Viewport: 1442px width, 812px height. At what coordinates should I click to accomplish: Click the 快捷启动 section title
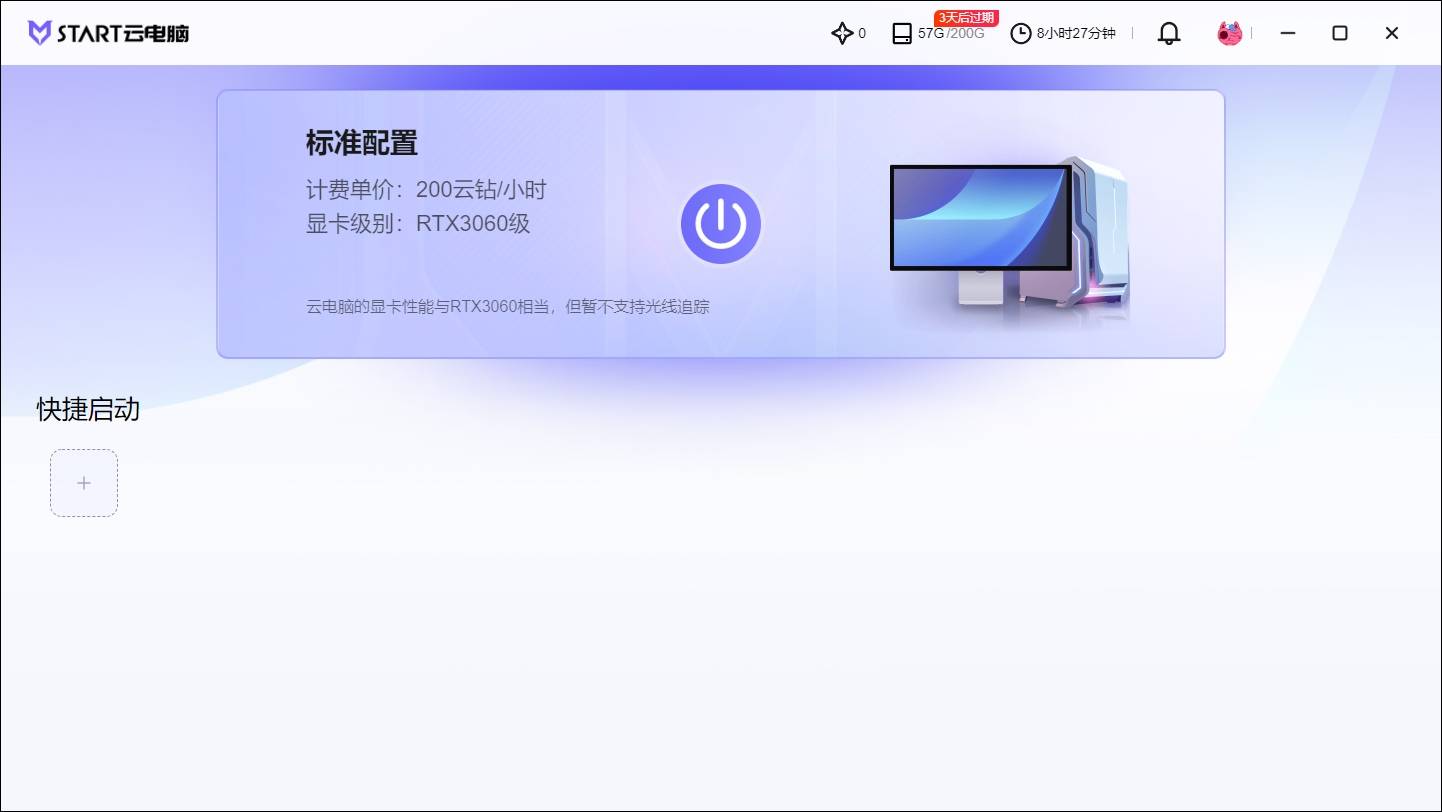click(89, 409)
